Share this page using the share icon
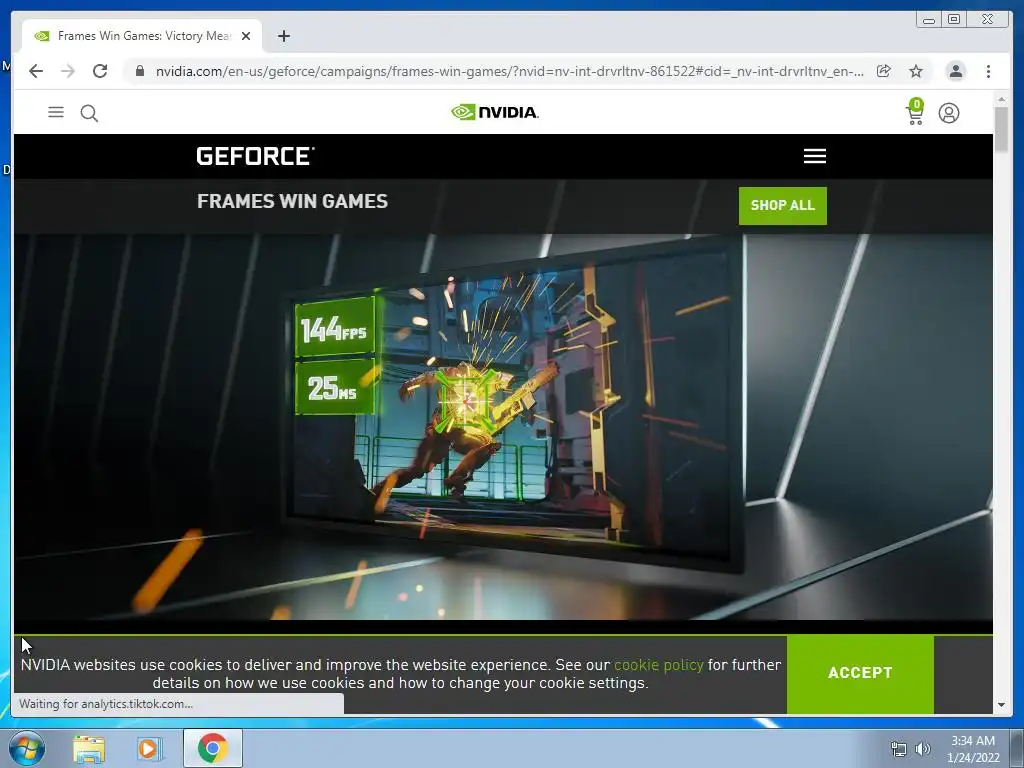Viewport: 1024px width, 768px height. point(884,71)
